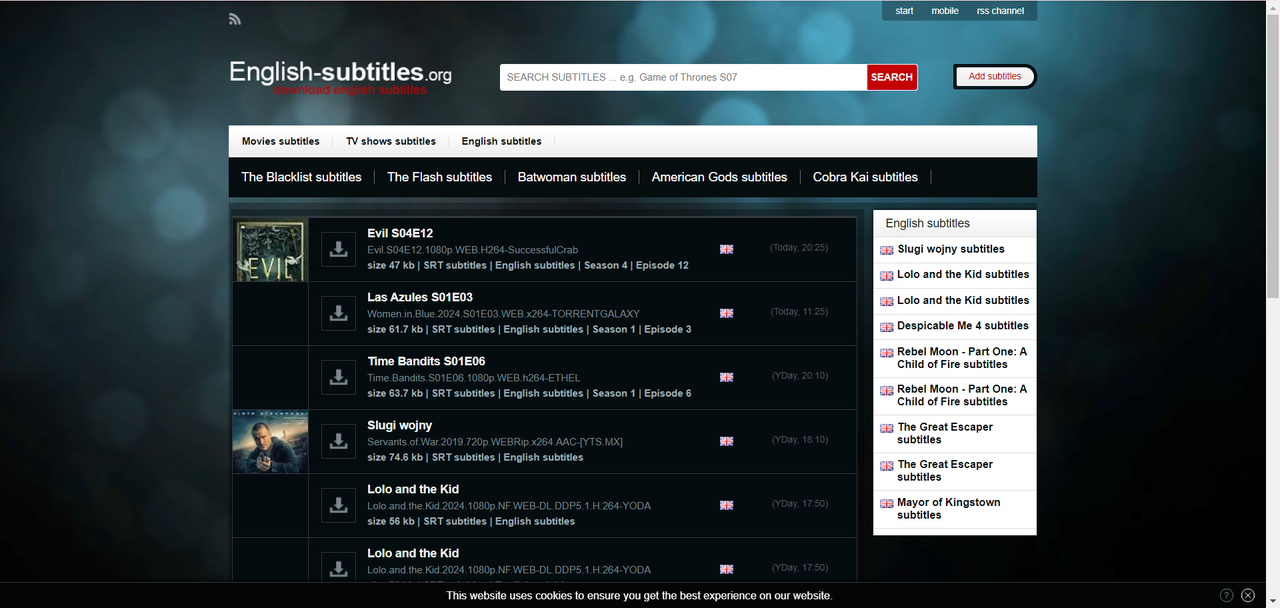This screenshot has height=608, width=1280.
Task: Click Women.in.Blue.2024.S01E03 release name text
Action: coord(503,314)
